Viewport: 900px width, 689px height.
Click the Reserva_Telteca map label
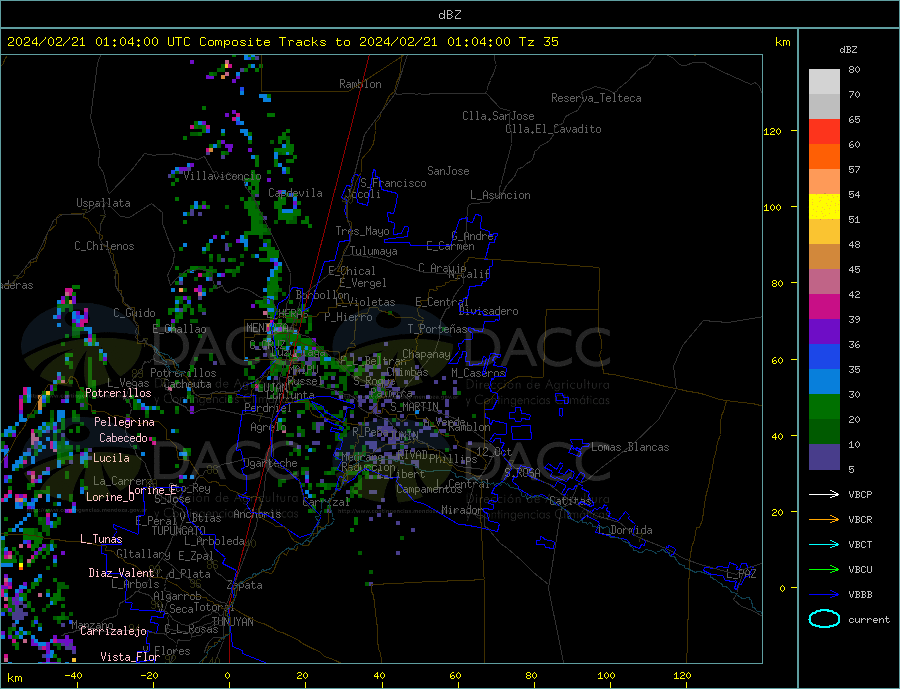pyautogui.click(x=596, y=98)
